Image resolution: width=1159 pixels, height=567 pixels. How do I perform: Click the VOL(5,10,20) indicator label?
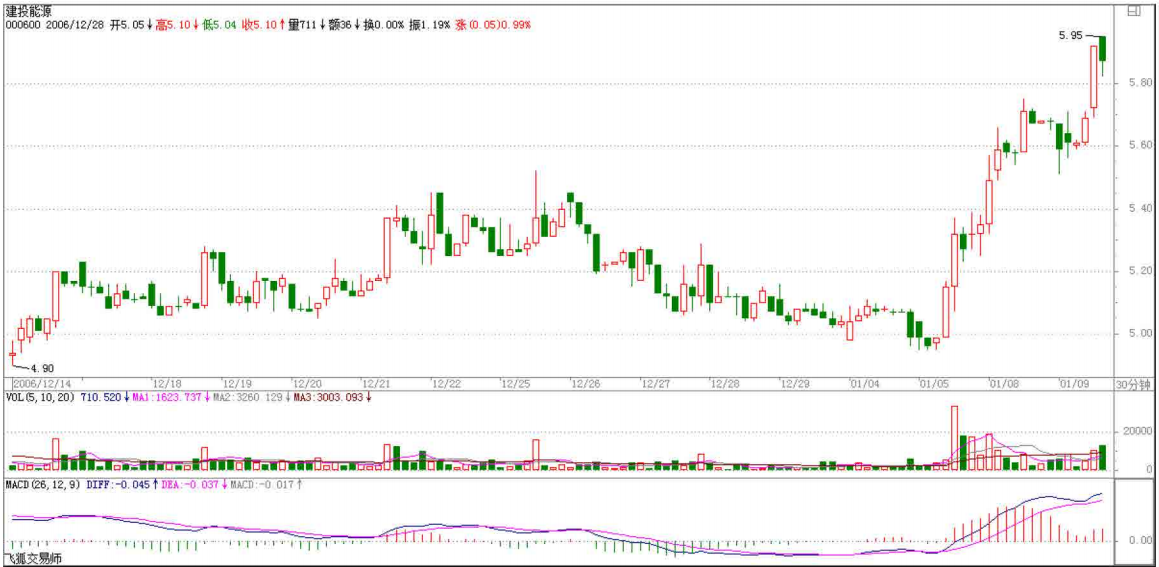40,398
